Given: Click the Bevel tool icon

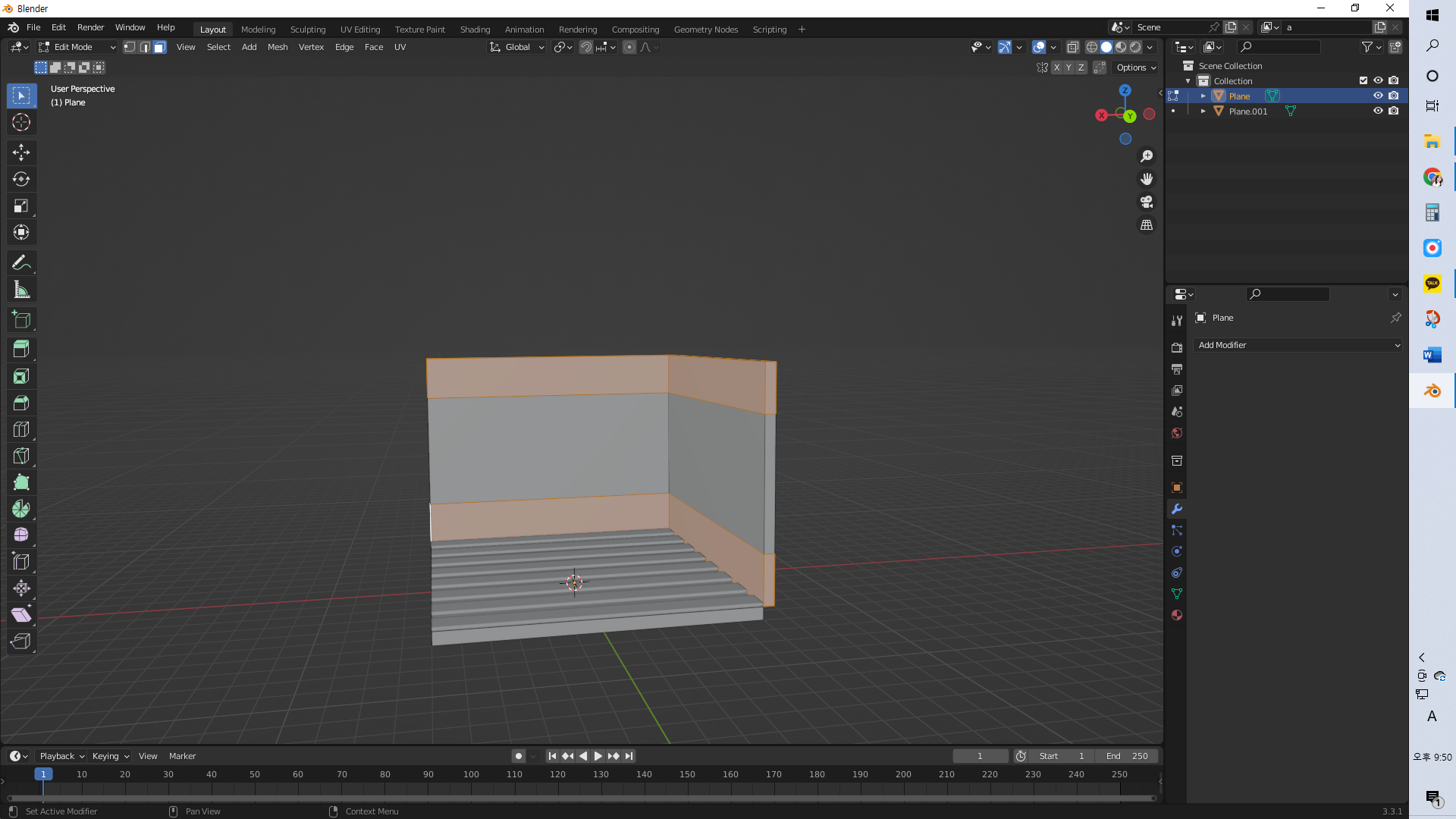Looking at the screenshot, I should click(x=21, y=403).
